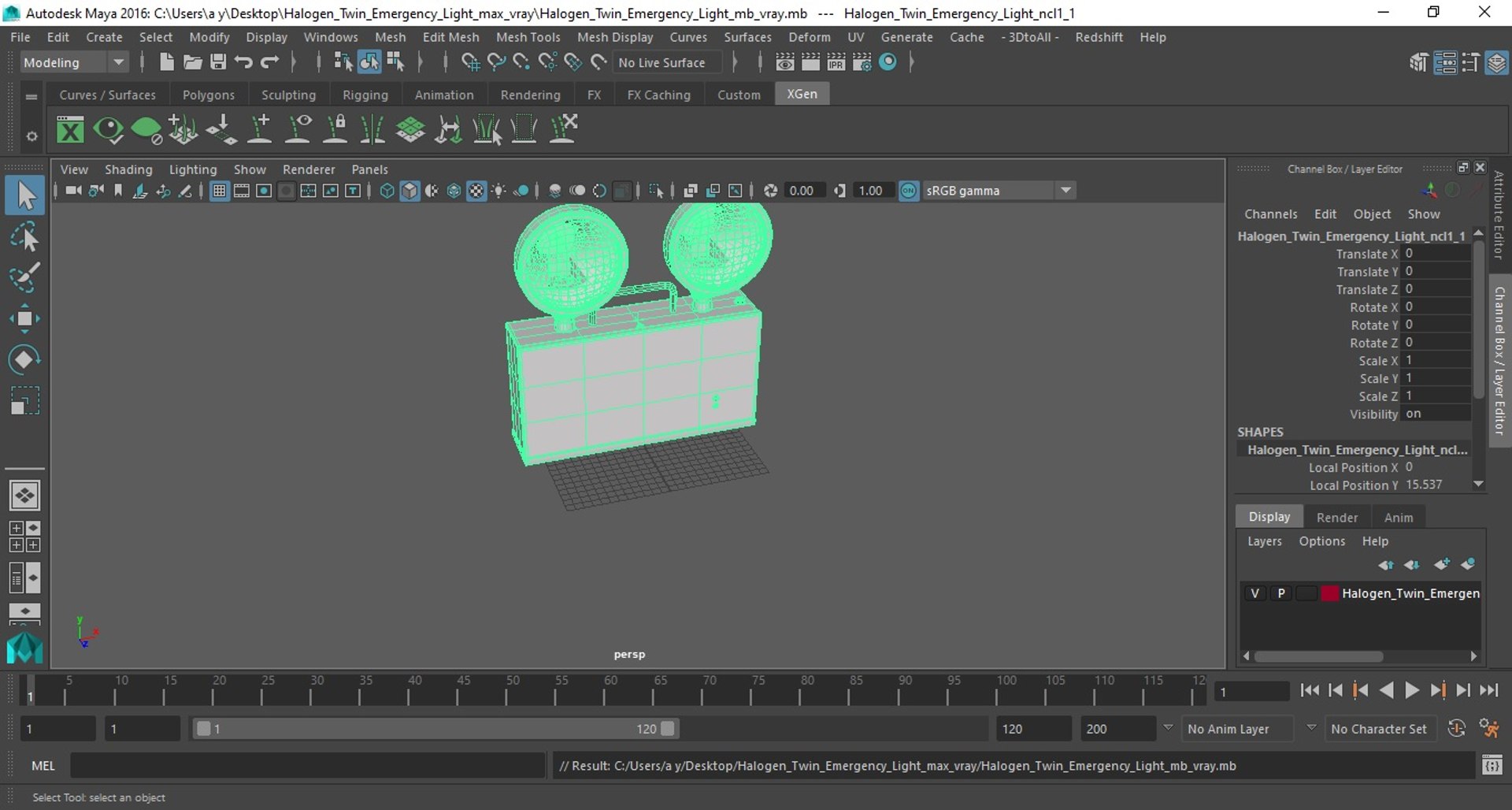Open the script editor icon
This screenshot has height=810, width=1512.
tap(1492, 766)
